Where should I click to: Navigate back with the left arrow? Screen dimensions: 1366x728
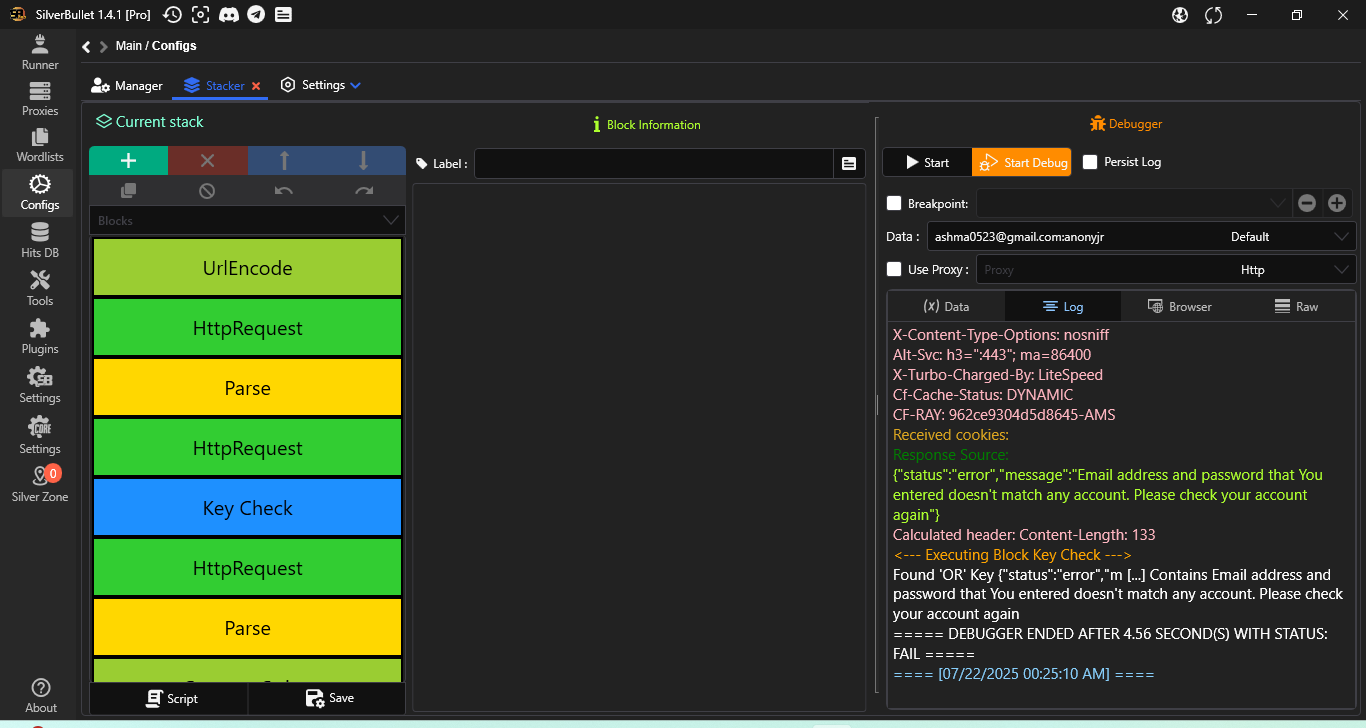(86, 46)
